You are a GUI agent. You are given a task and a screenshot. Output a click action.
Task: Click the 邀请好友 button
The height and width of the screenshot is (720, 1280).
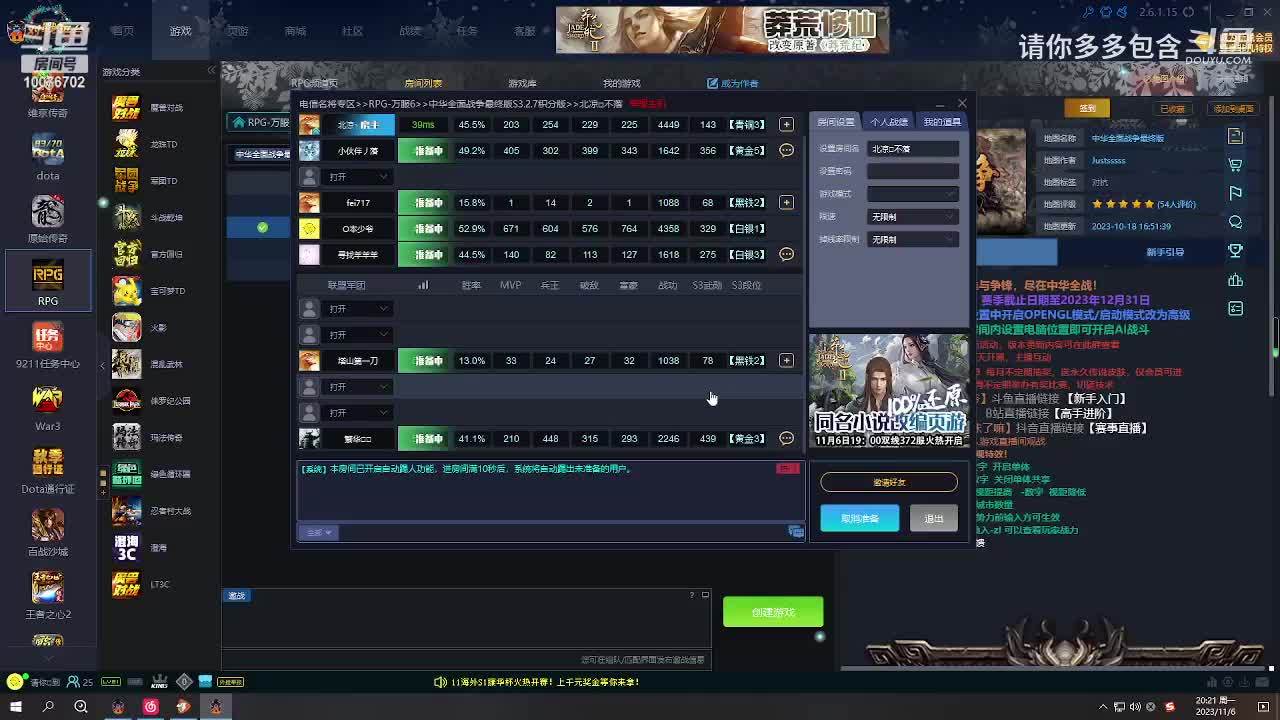(889, 482)
